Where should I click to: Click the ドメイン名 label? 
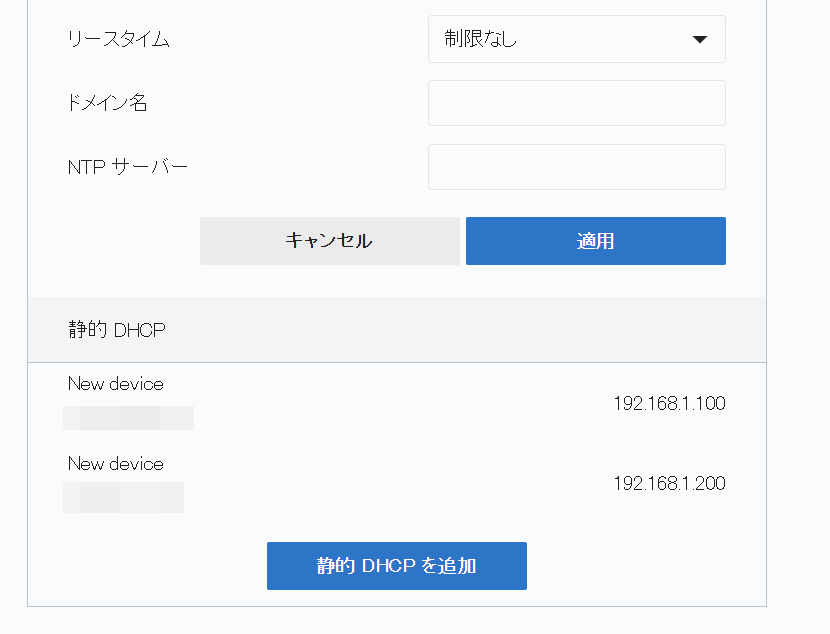tap(108, 103)
